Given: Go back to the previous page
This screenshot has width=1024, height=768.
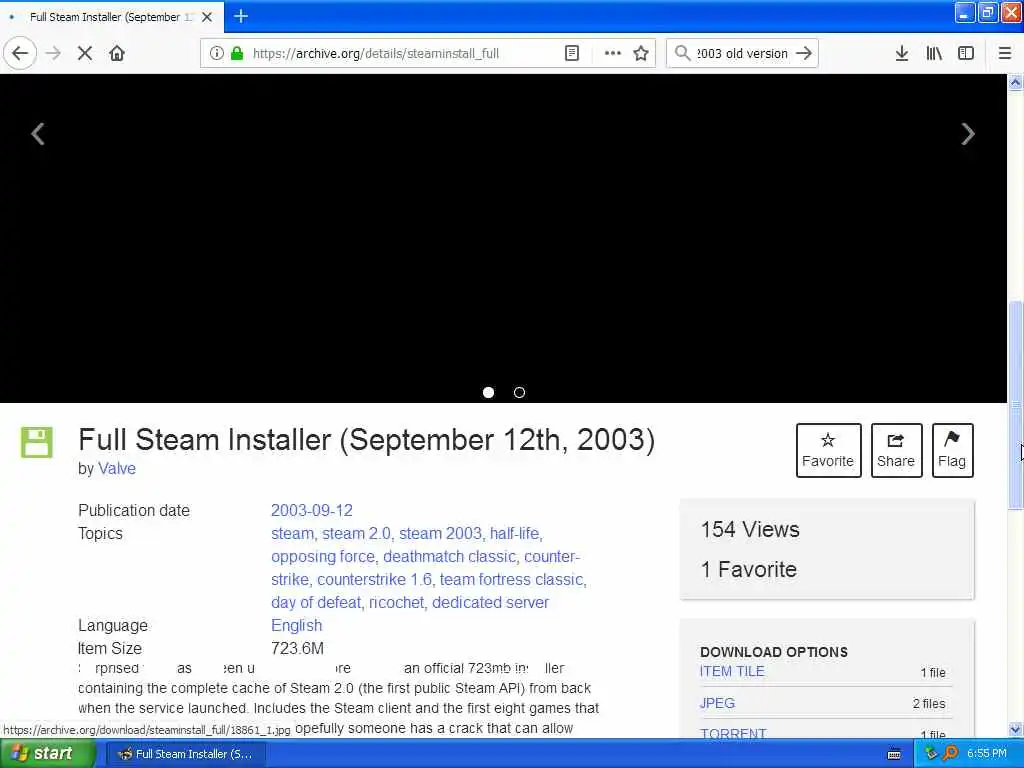Looking at the screenshot, I should (x=20, y=53).
